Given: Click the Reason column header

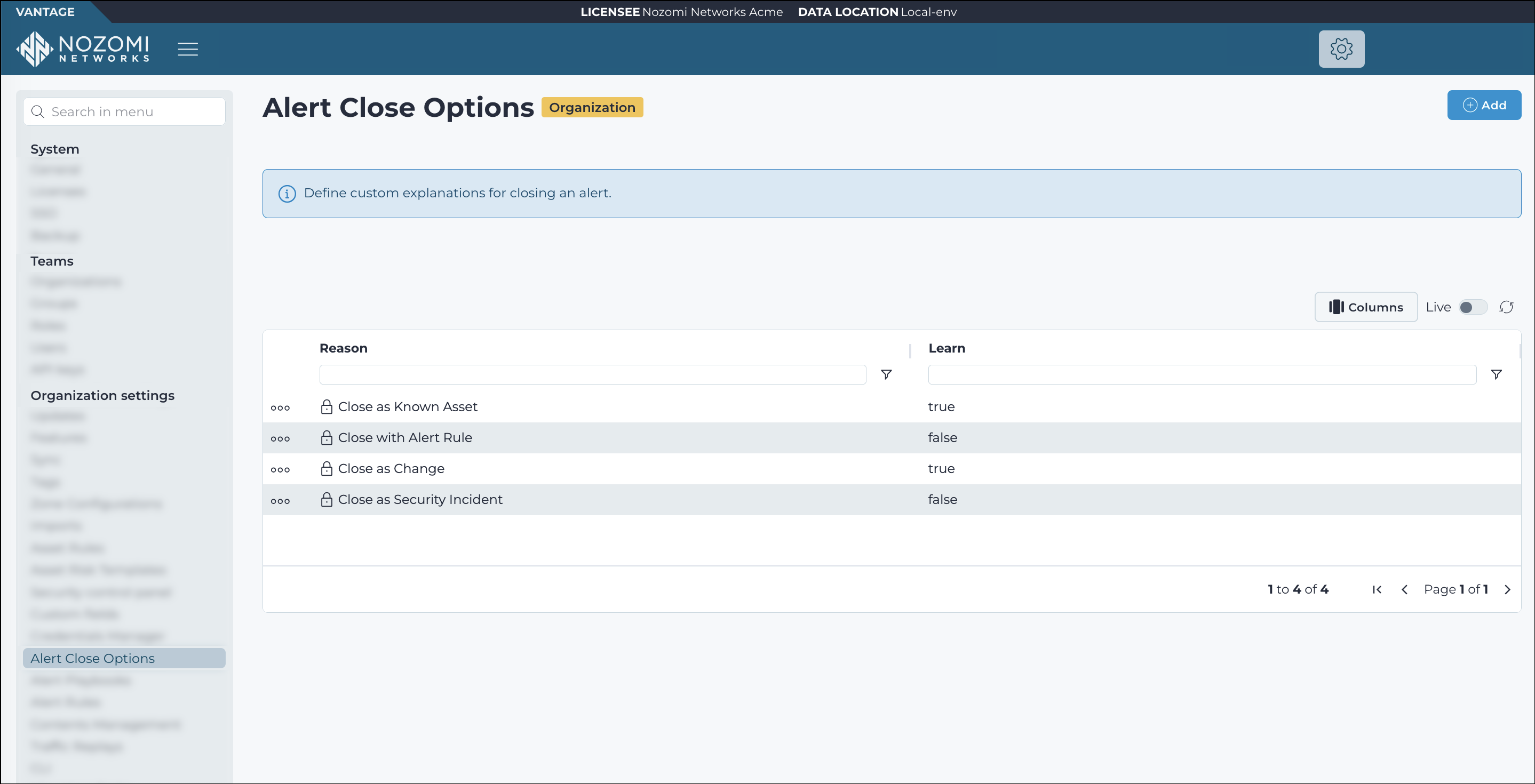Looking at the screenshot, I should 343,348.
